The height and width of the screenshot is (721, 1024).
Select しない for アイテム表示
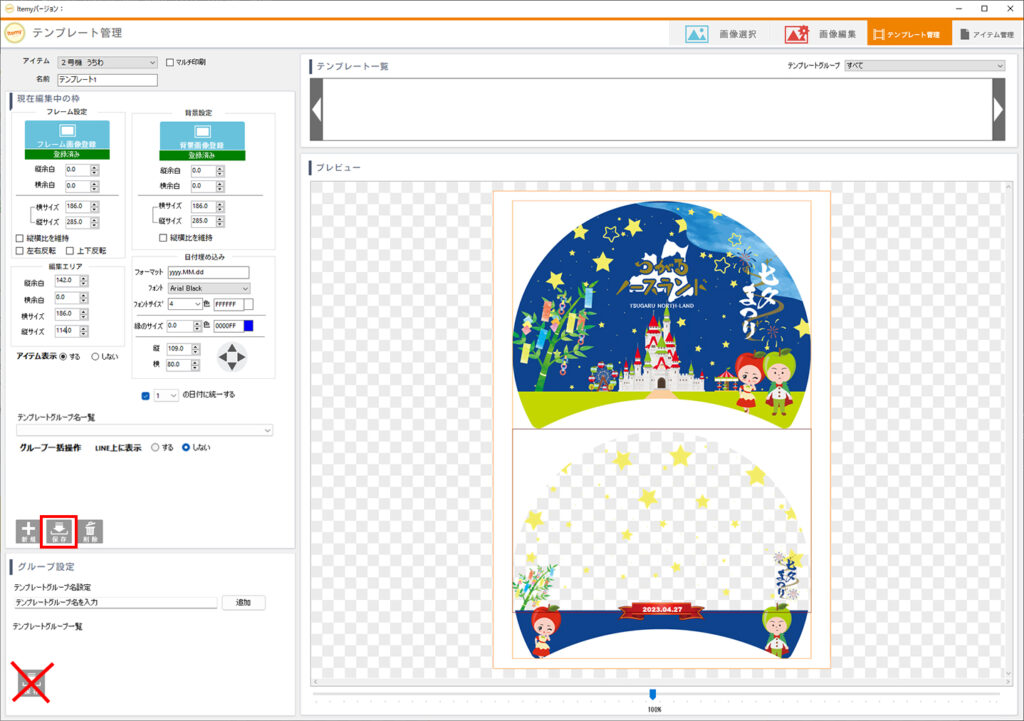96,356
